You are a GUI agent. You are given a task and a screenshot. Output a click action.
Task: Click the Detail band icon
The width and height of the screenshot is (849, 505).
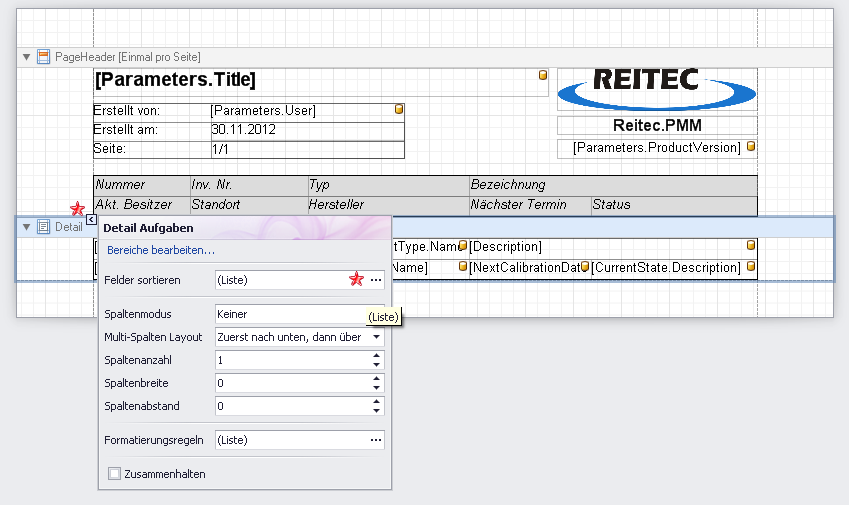[43, 227]
